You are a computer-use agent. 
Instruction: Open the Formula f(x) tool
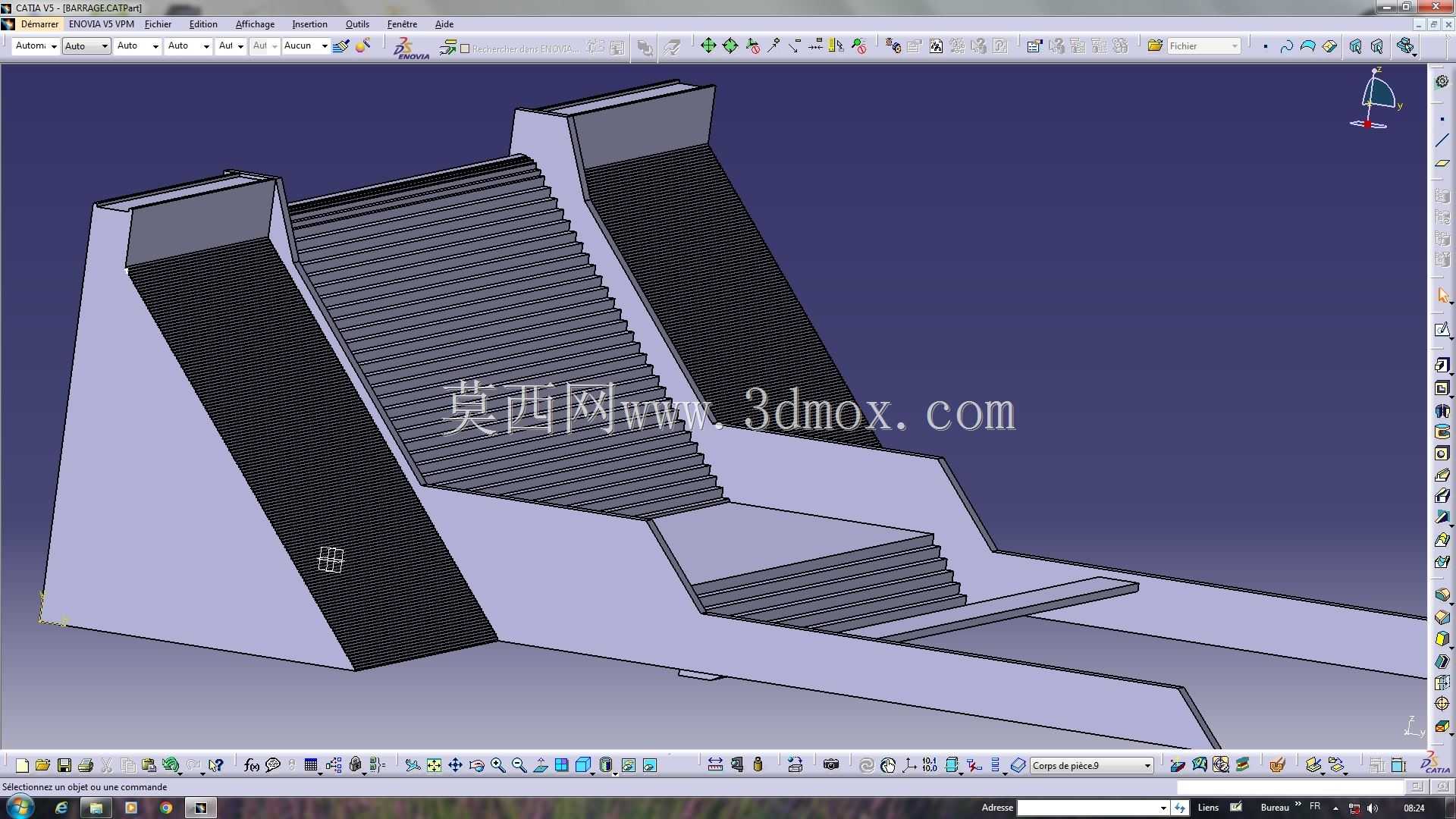point(252,765)
